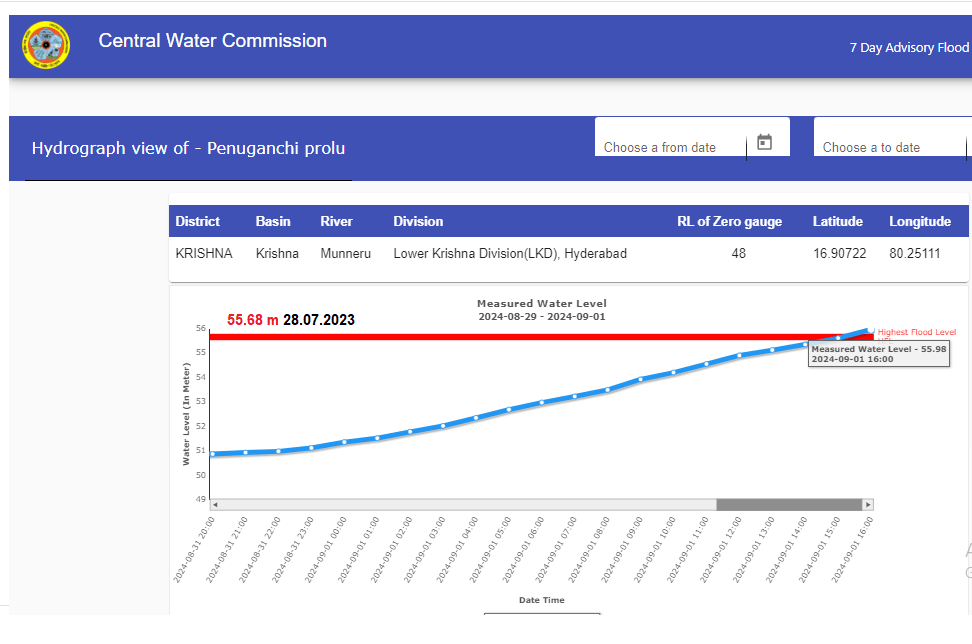972x644 pixels.
Task: Click the chart scrollbar right arrow
Action: pyautogui.click(x=868, y=505)
